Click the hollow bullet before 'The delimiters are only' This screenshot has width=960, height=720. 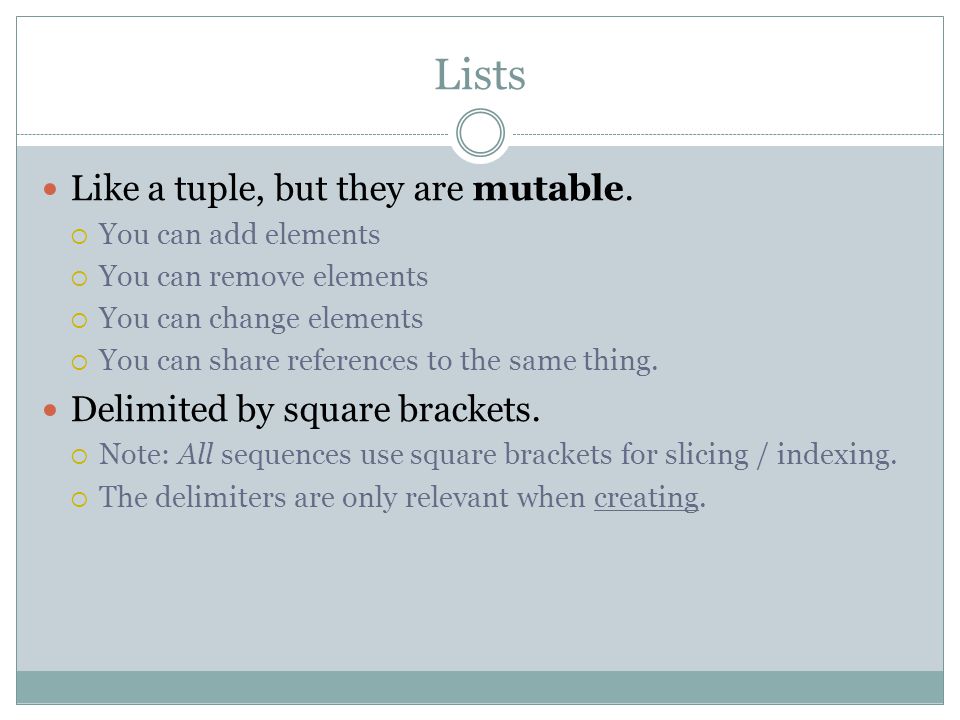[80, 499]
